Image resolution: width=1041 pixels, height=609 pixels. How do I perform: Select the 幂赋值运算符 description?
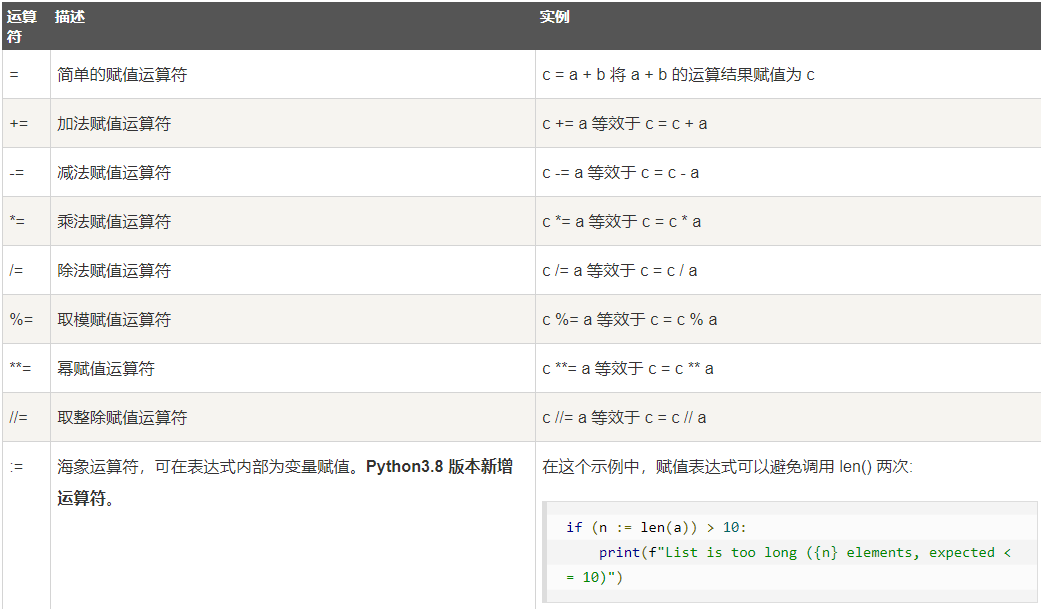point(106,368)
